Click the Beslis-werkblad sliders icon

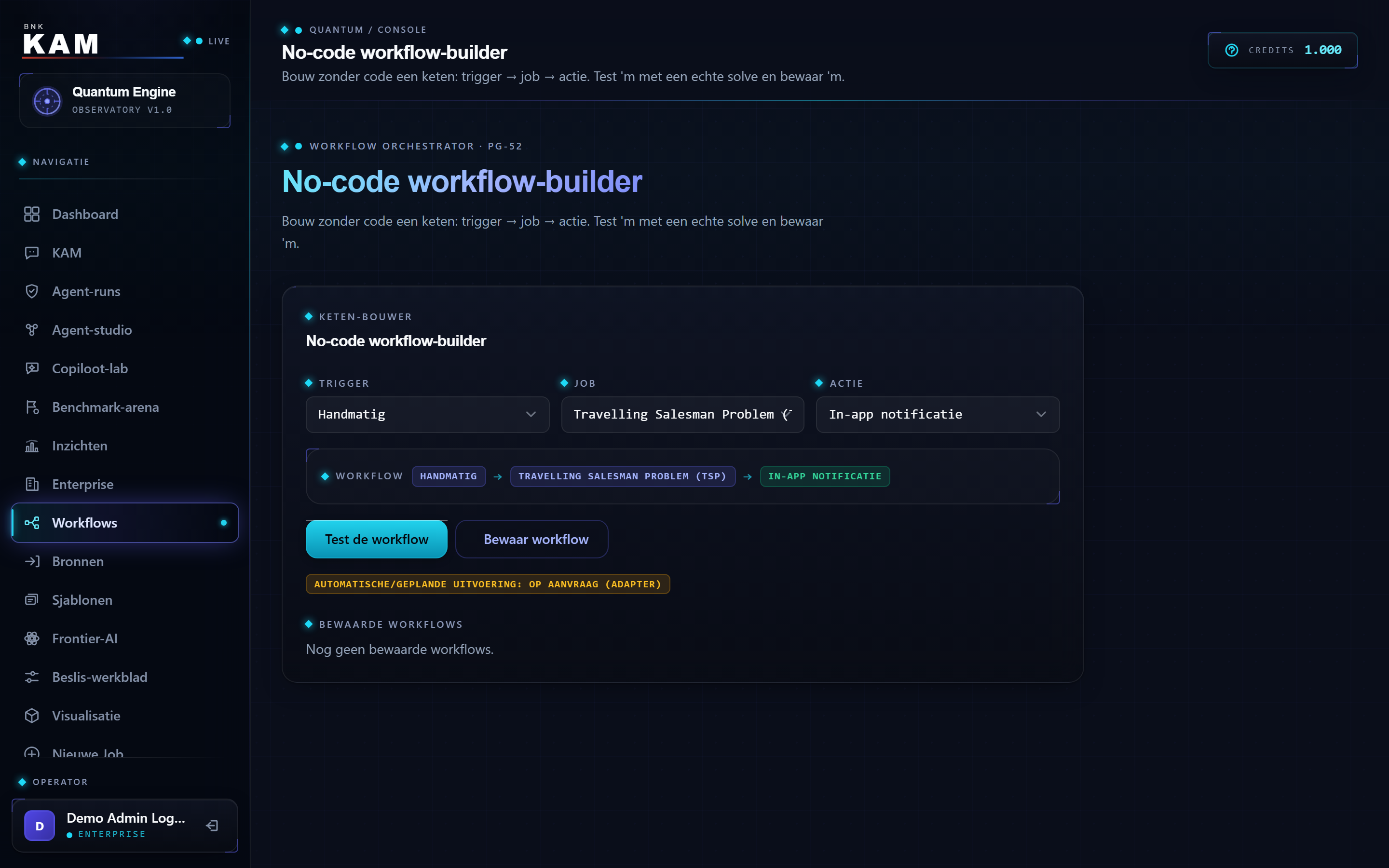tap(31, 677)
